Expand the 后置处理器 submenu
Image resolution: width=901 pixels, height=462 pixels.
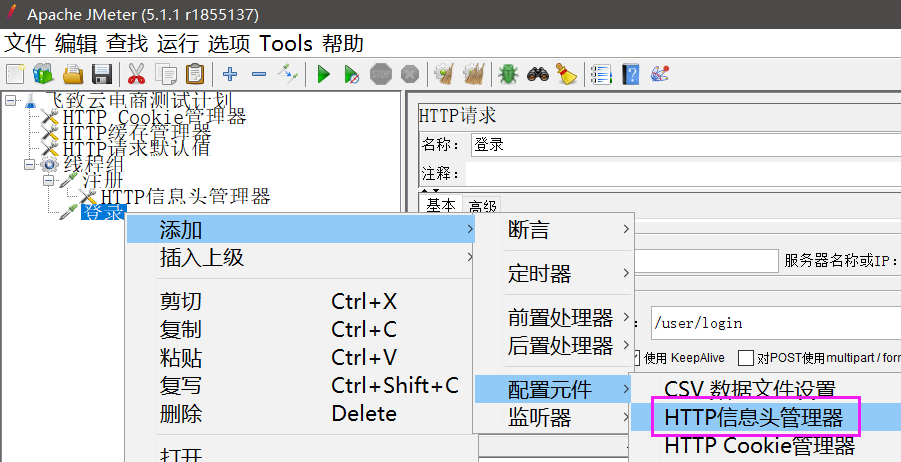(x=554, y=346)
